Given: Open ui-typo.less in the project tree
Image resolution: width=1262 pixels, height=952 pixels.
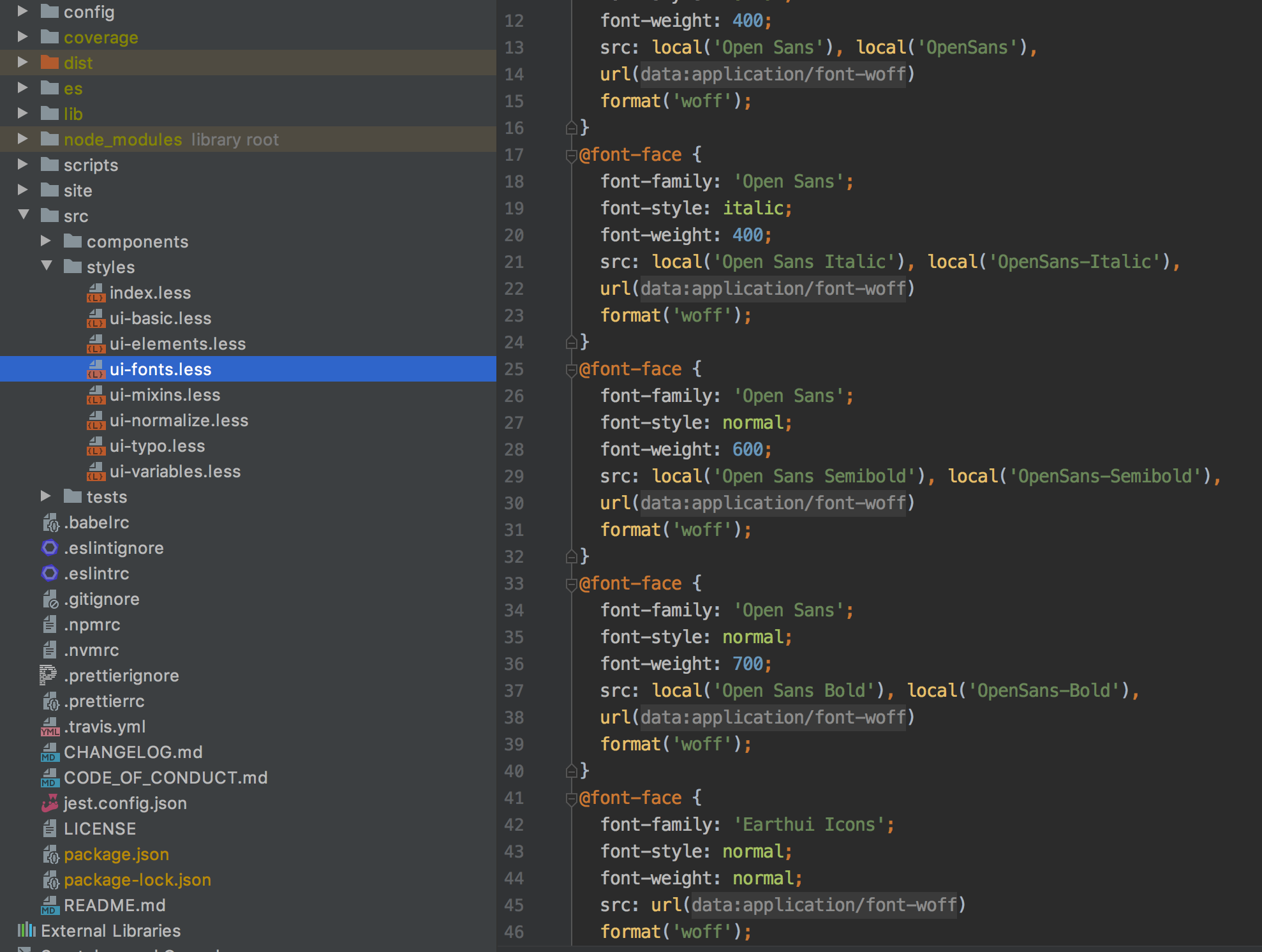Looking at the screenshot, I should [157, 445].
